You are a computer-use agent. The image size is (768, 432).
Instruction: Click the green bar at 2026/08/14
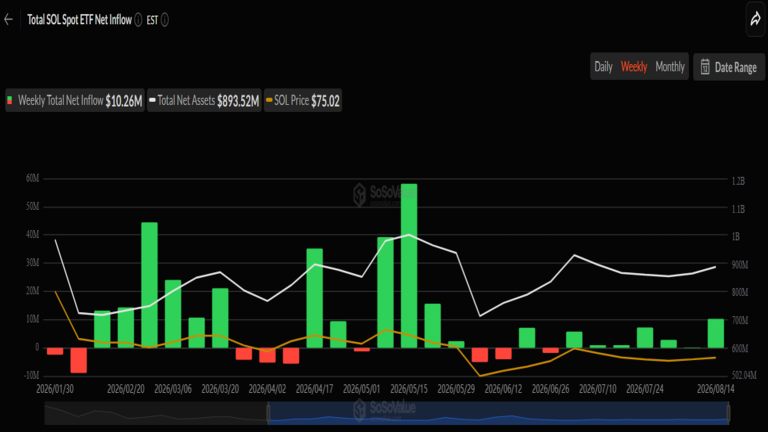click(x=716, y=334)
